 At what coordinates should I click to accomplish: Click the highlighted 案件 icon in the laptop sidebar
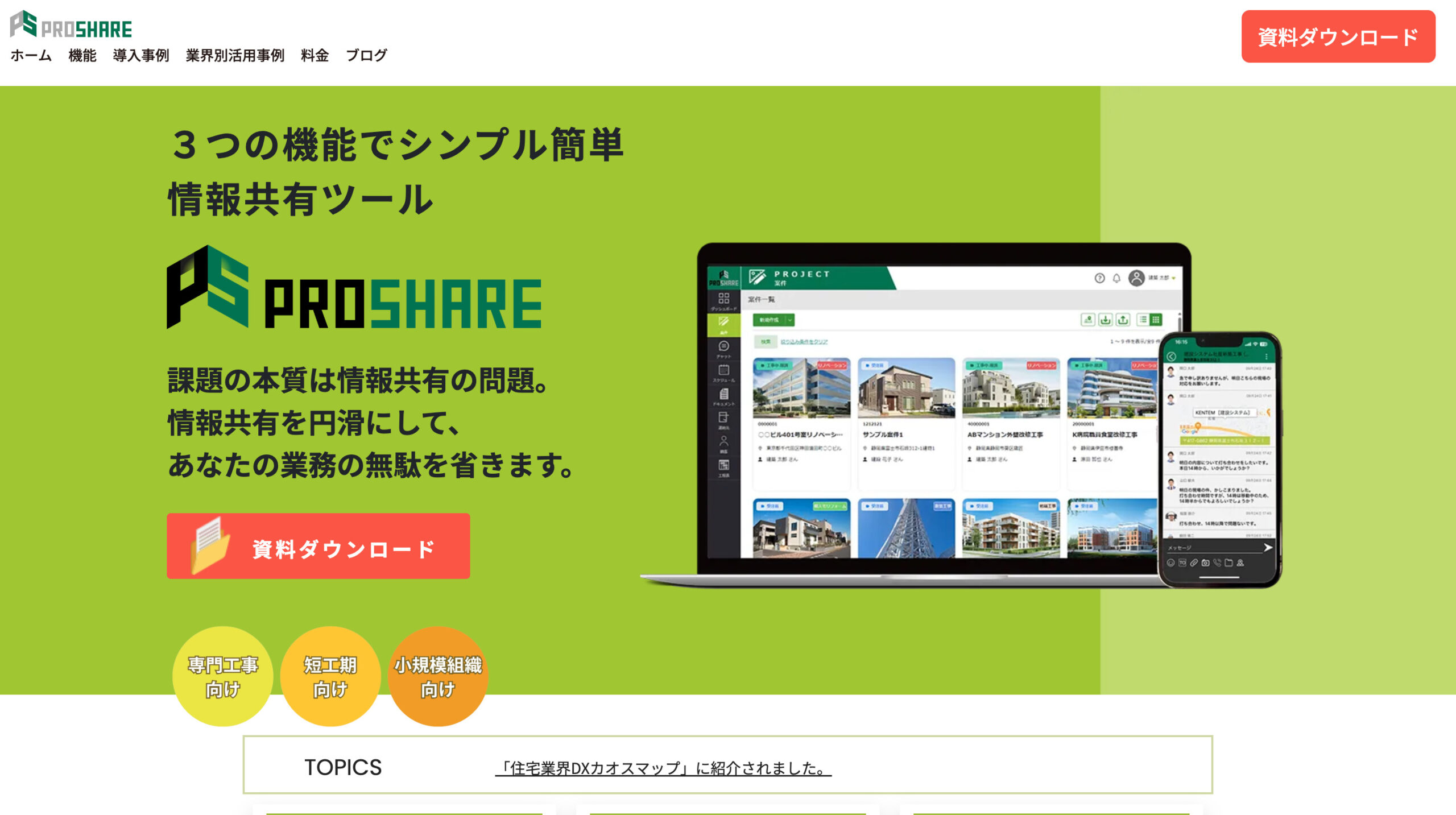coord(723,325)
